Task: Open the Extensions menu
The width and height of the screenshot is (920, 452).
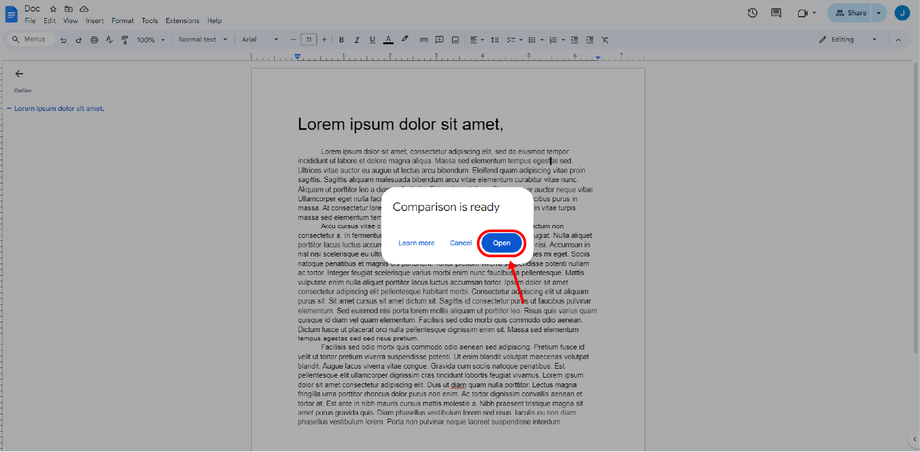Action: [x=182, y=20]
